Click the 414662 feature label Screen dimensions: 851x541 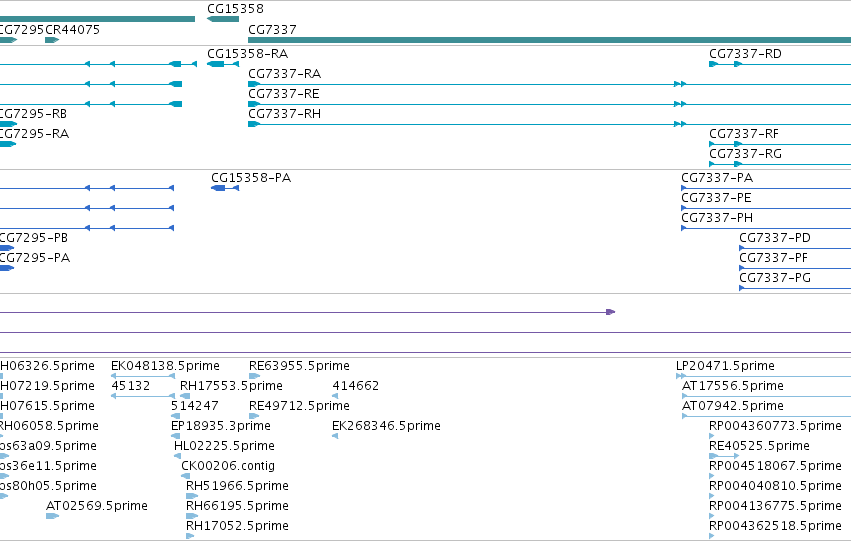tap(355, 386)
